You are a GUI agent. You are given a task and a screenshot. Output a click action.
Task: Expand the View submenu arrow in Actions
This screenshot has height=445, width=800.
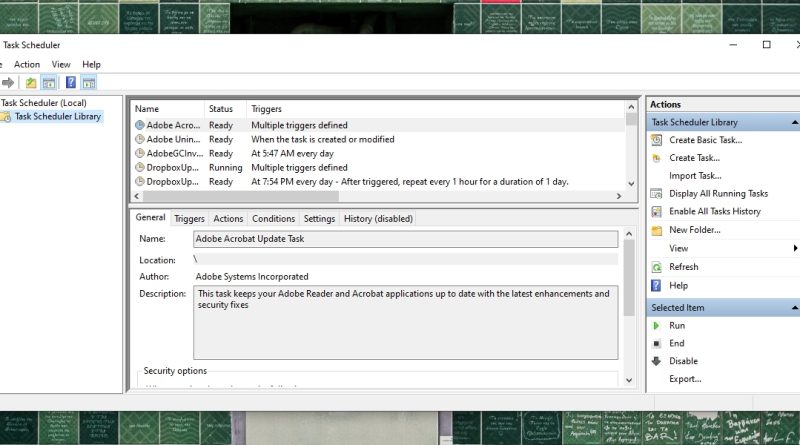pyautogui.click(x=795, y=249)
